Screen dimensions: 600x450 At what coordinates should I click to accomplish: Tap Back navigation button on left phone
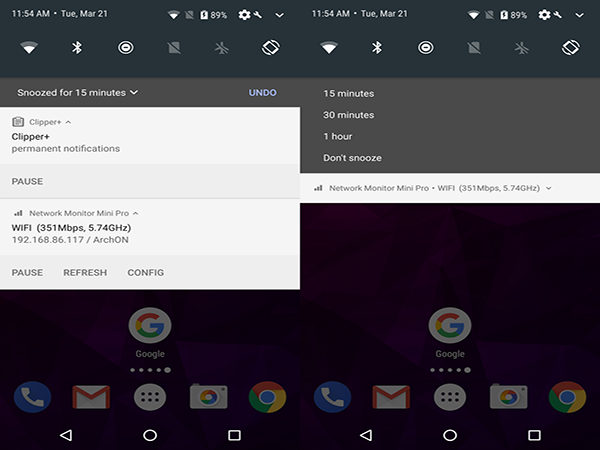(x=66, y=435)
